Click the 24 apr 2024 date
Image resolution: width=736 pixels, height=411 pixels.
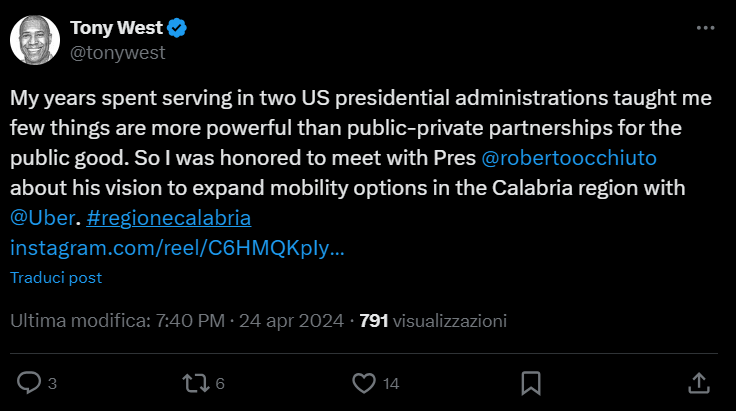tap(293, 322)
